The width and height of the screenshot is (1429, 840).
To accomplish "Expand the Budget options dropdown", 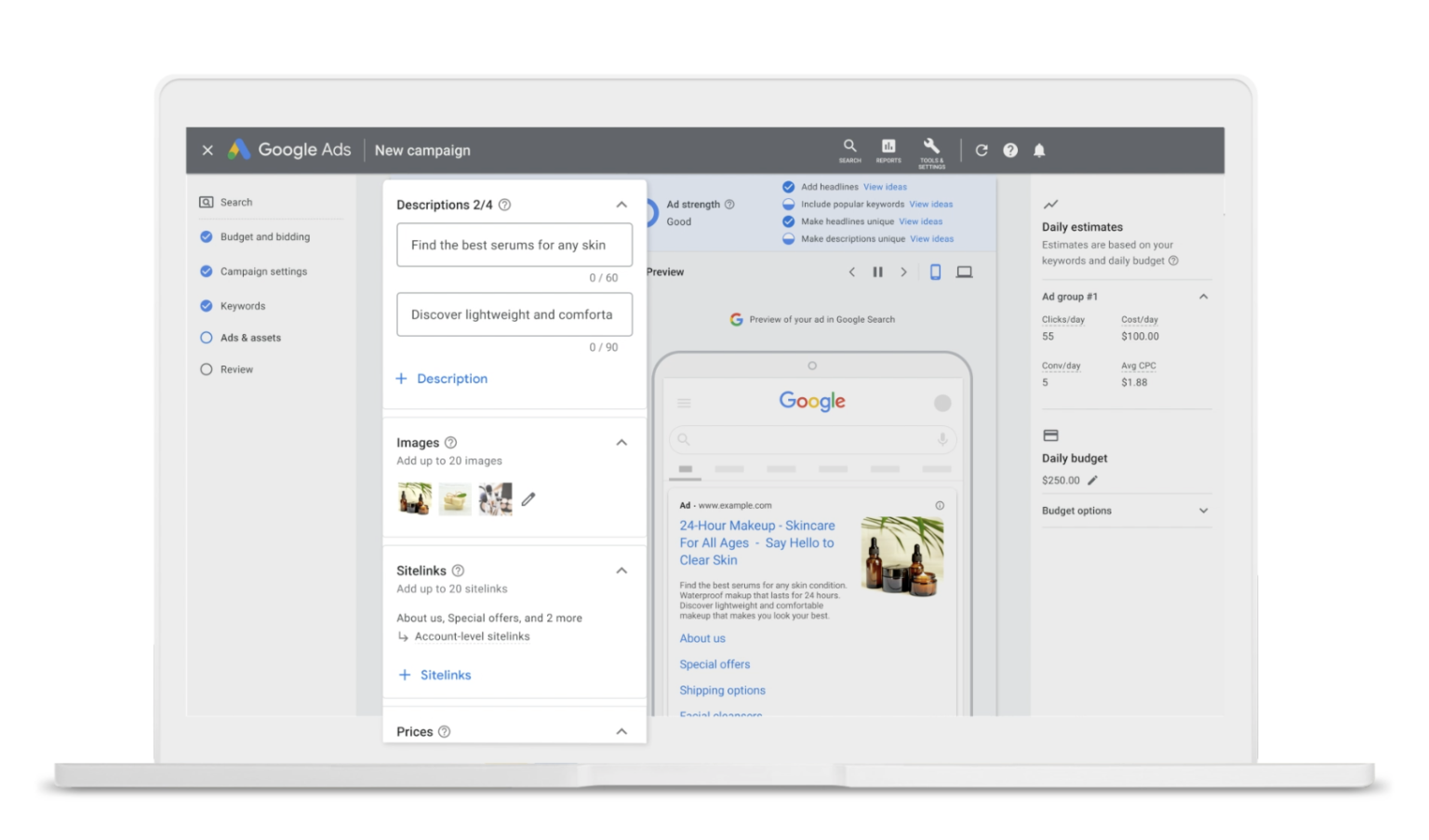I will click(1204, 510).
